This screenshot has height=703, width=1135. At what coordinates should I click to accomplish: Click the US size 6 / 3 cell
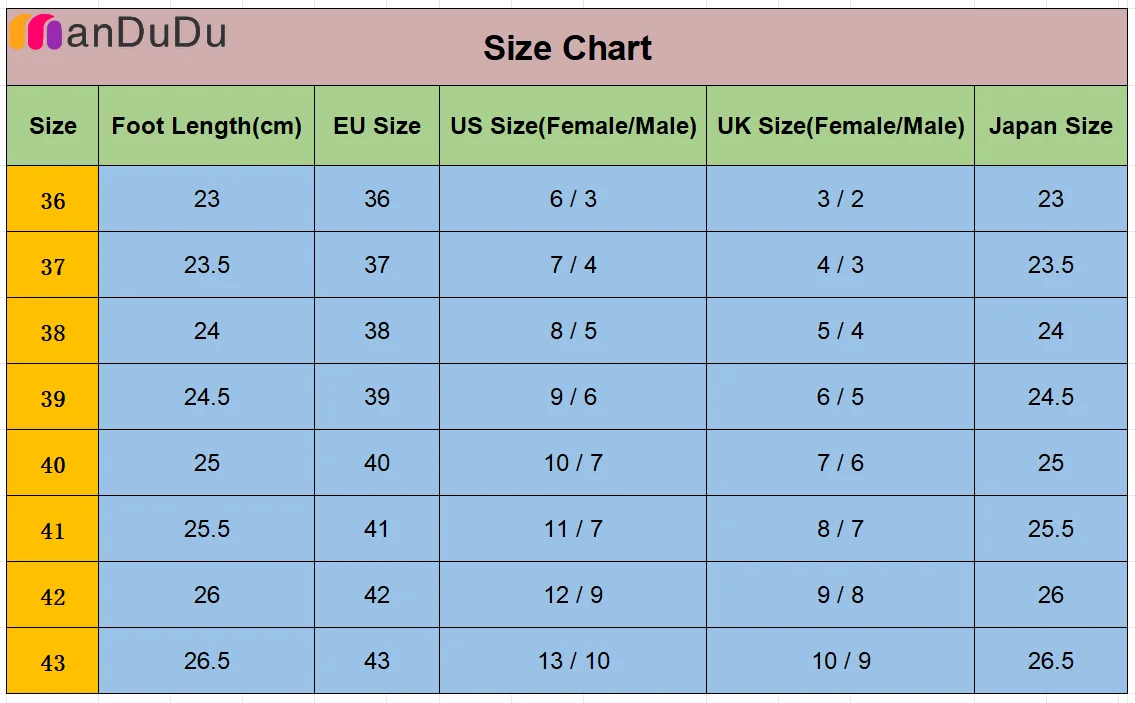(573, 199)
